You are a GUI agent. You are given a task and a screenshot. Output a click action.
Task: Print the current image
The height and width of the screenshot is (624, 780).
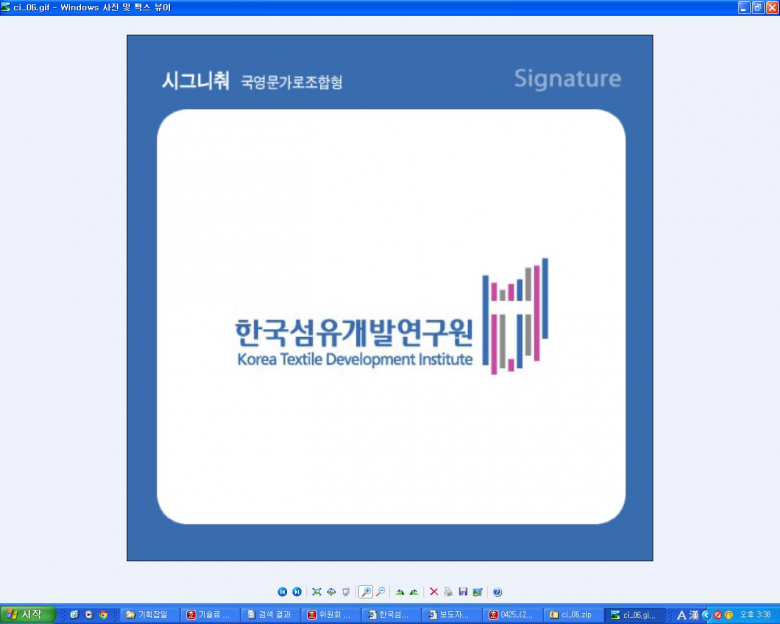[448, 592]
